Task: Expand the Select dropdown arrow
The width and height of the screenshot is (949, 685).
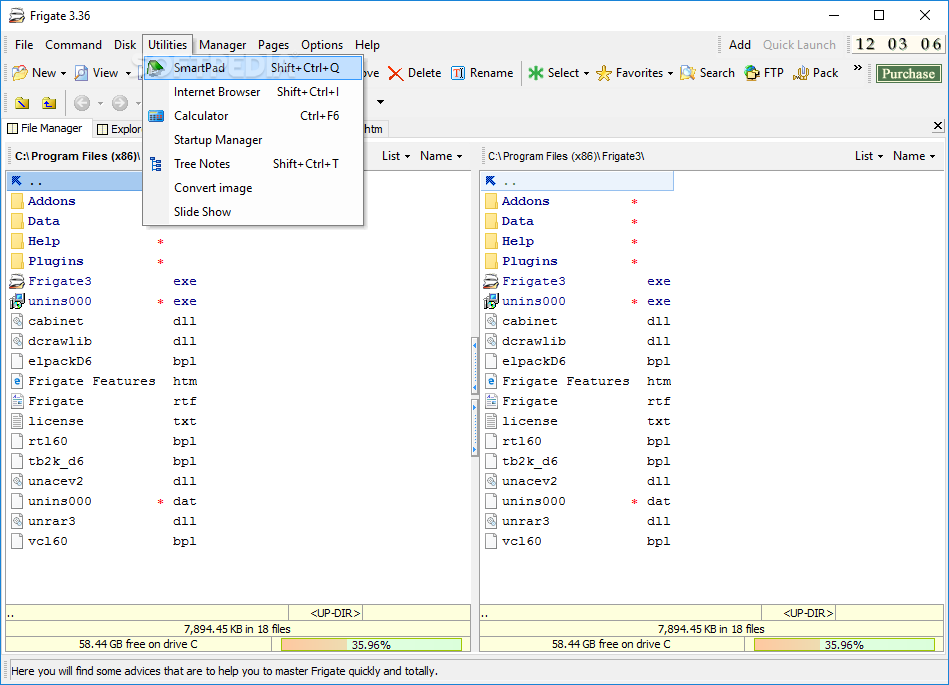Action: [586, 74]
